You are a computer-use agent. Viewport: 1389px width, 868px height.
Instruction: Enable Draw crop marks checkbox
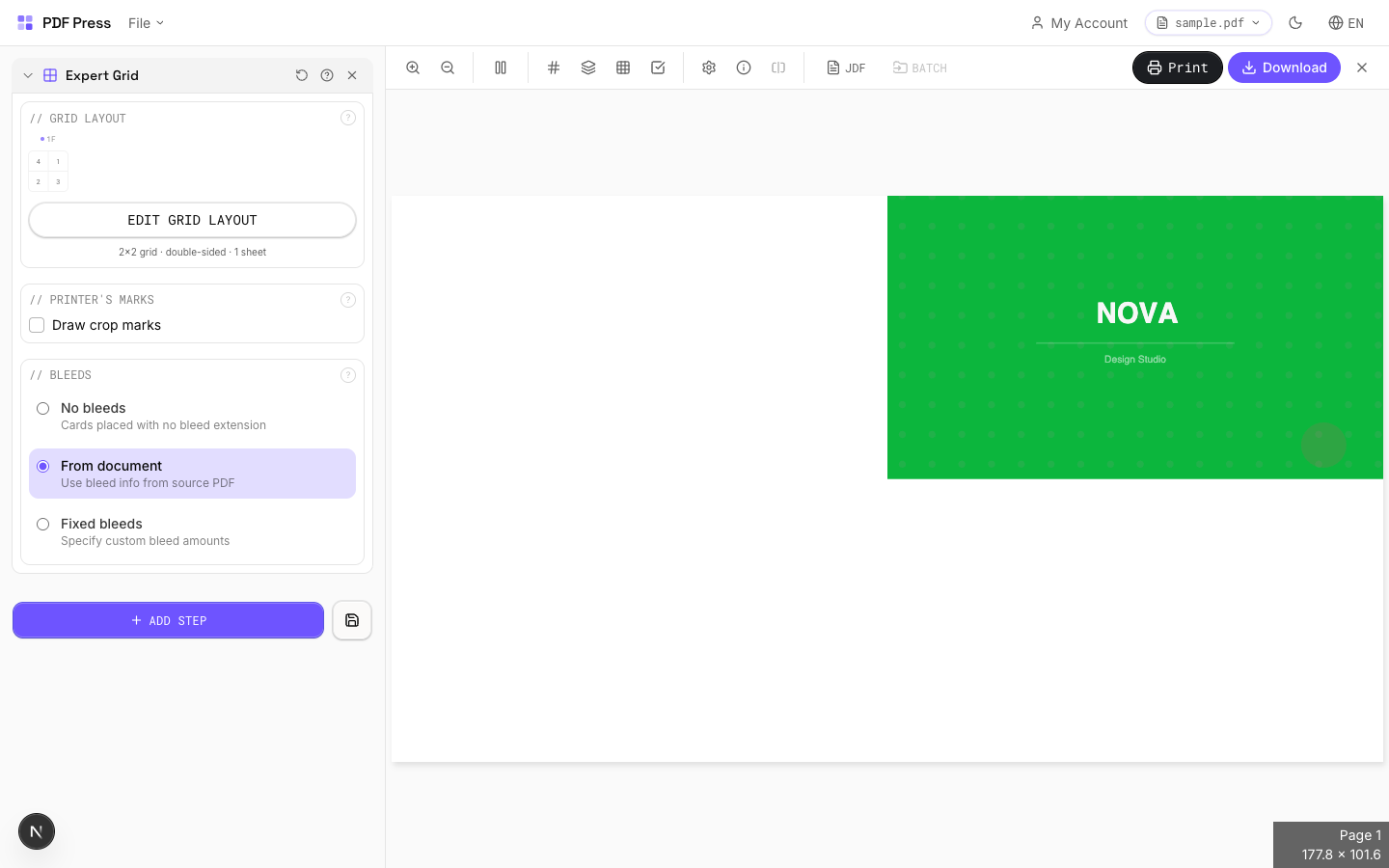click(37, 325)
